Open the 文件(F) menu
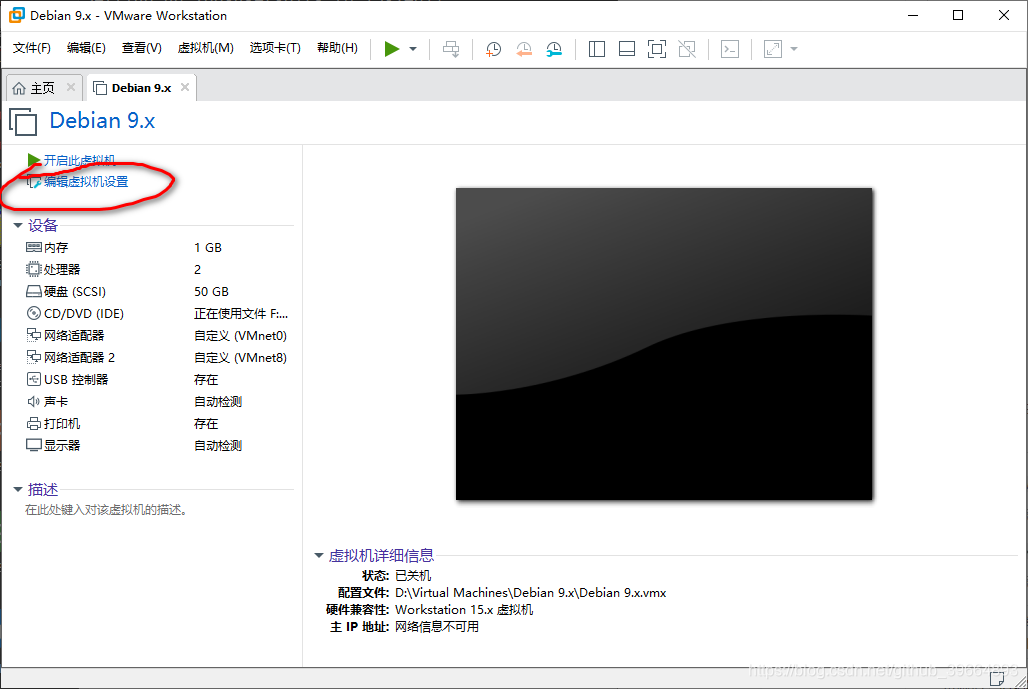The image size is (1028, 689). (31, 48)
